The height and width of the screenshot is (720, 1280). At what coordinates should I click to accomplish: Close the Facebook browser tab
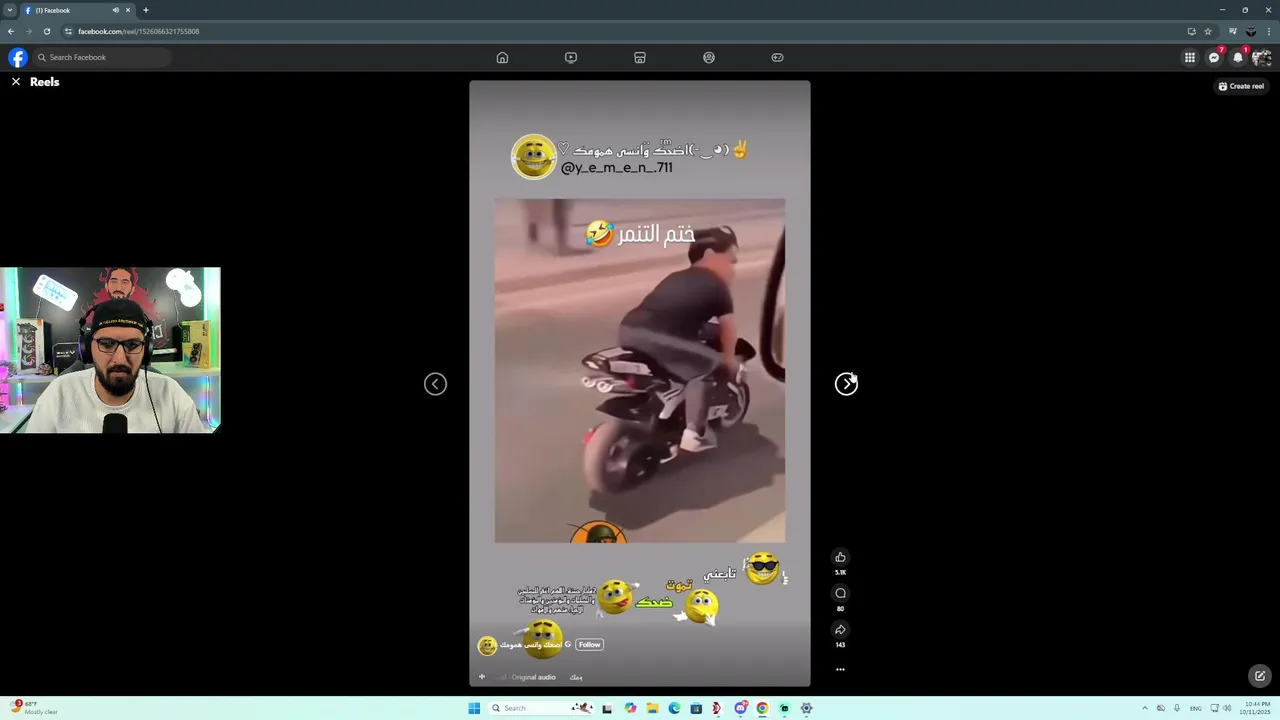click(x=128, y=10)
